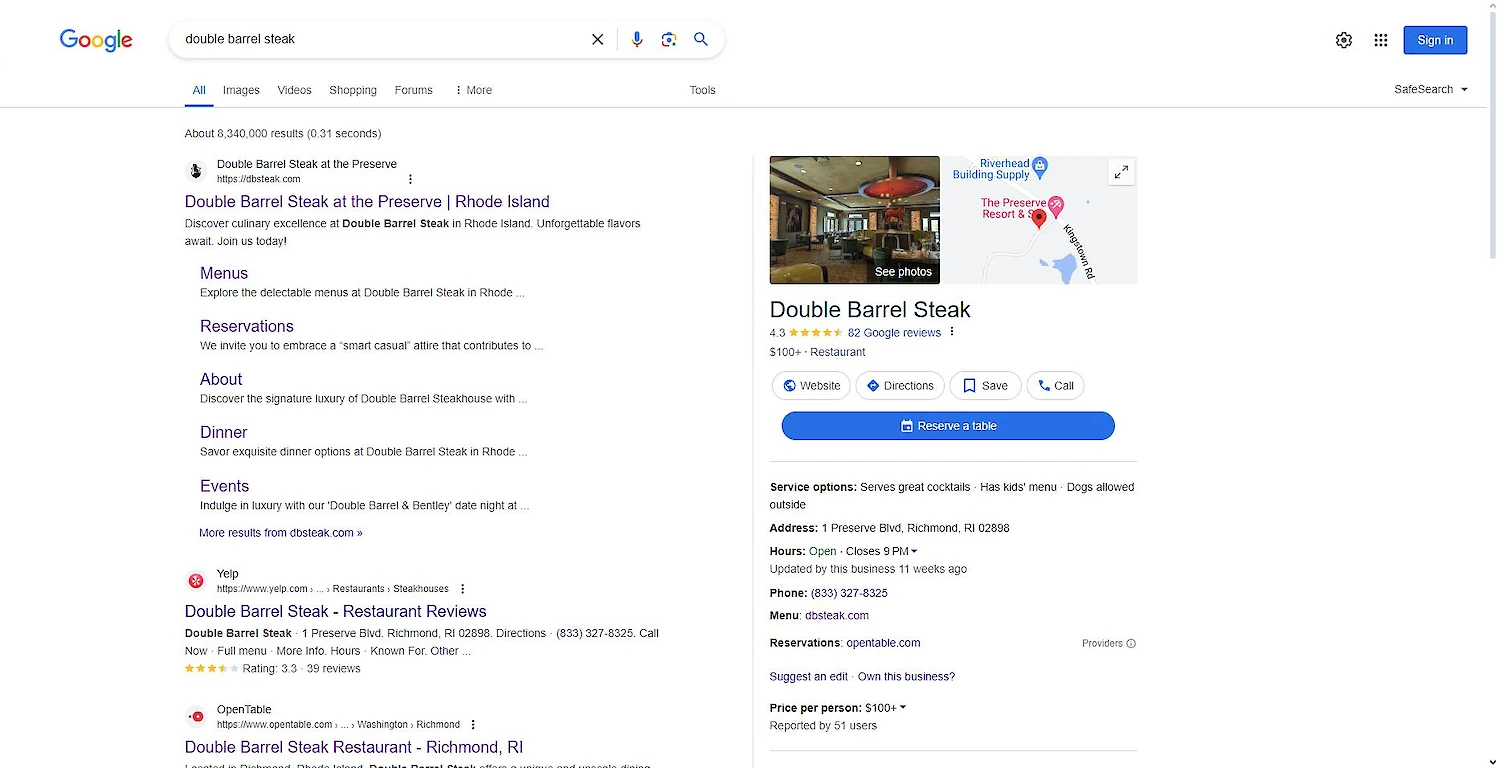Click Own this business?
Viewport: 1499px width, 768px height.
(906, 677)
